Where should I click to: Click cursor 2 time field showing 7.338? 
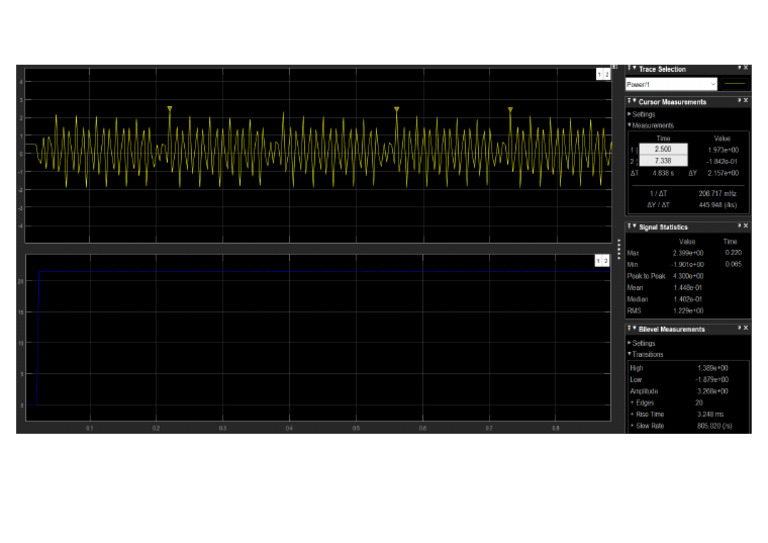click(x=663, y=161)
